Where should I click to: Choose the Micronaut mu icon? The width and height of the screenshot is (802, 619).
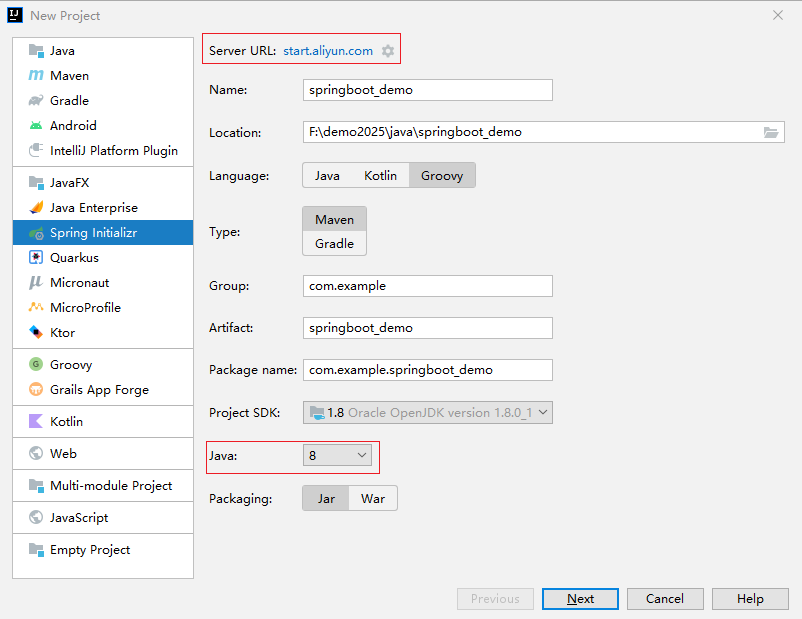[x=36, y=283]
